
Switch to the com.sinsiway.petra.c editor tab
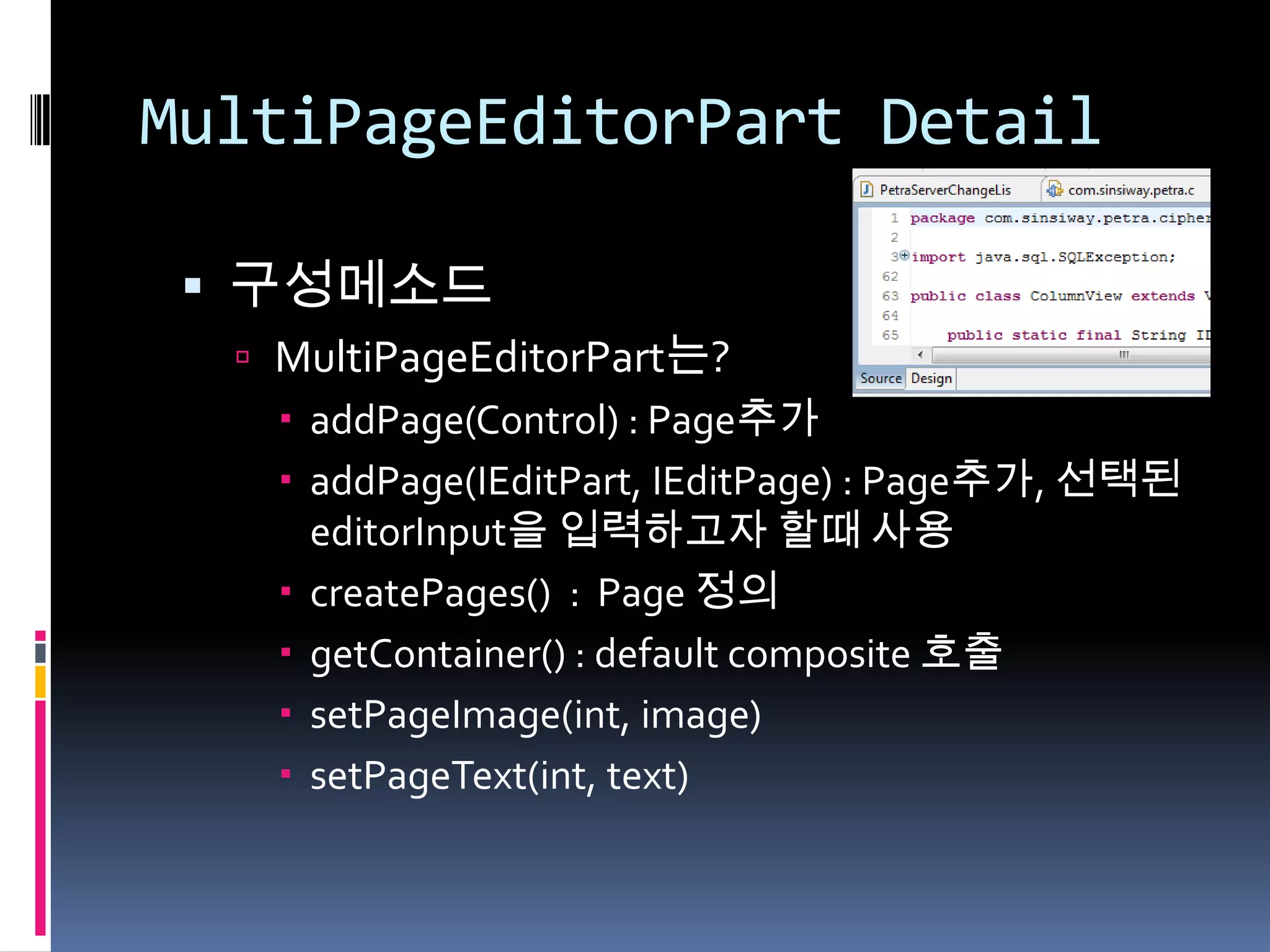pyautogui.click(x=1126, y=190)
